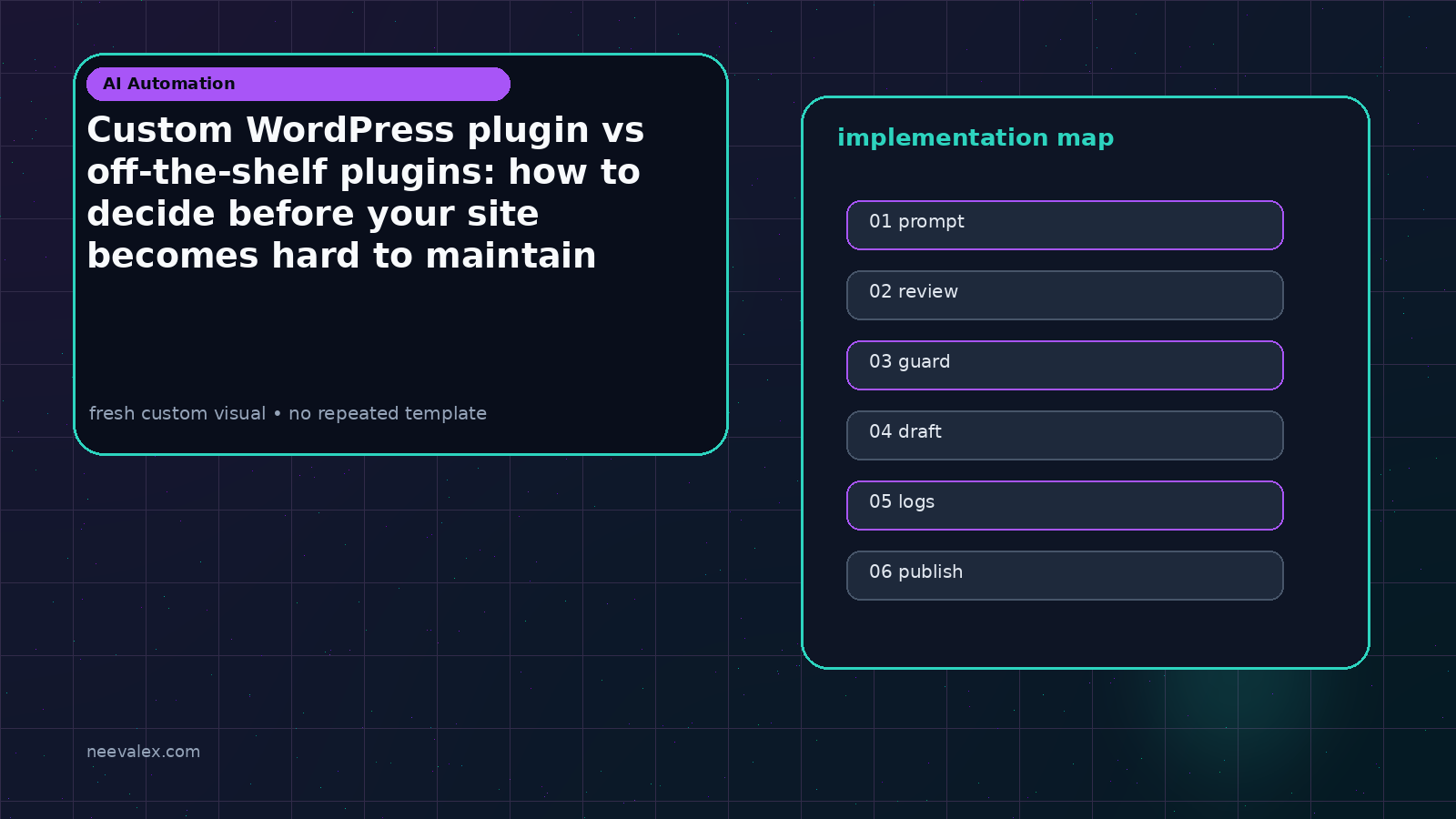Viewport: 1456px width, 819px height.
Task: Select the 06 publish step
Action: tap(1065, 575)
